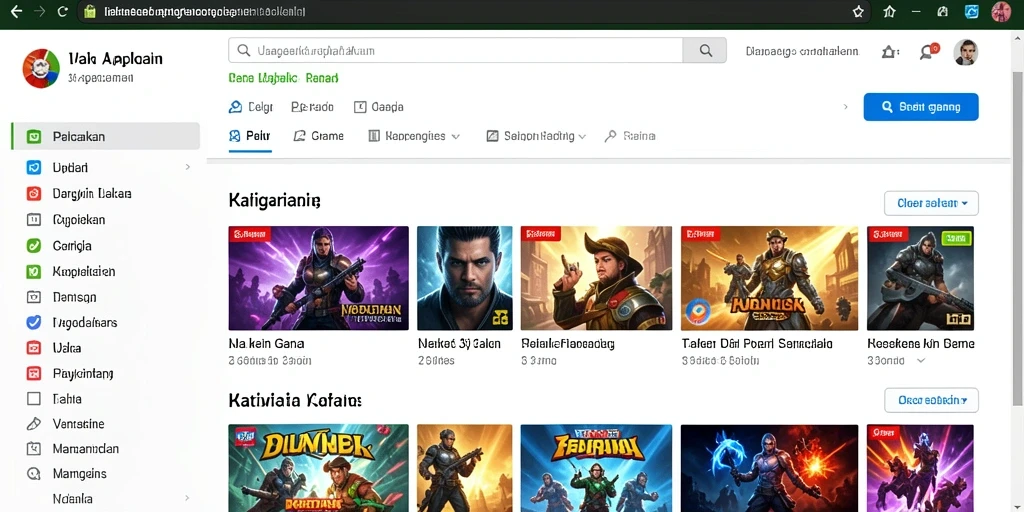Click the red Paykintang sidebar icon
Screen dimensions: 1024x512
pos(34,374)
